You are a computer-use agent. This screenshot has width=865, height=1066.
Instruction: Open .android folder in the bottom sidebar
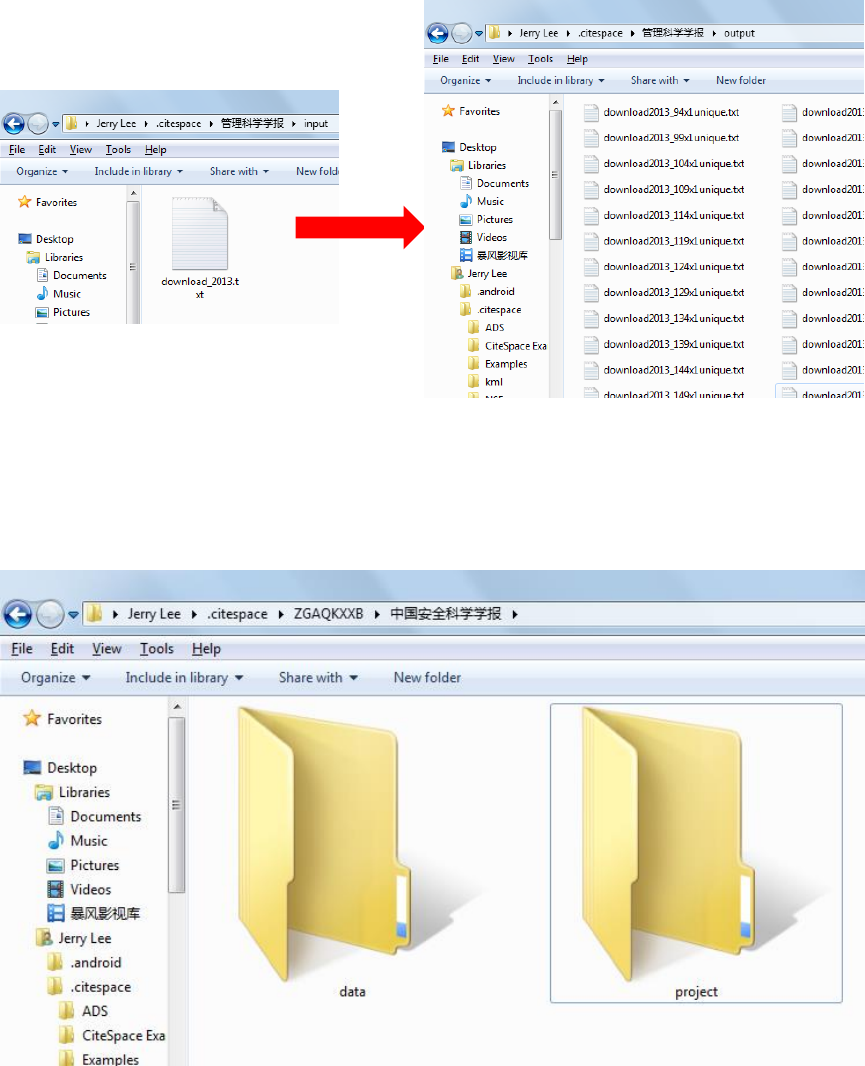coord(95,963)
